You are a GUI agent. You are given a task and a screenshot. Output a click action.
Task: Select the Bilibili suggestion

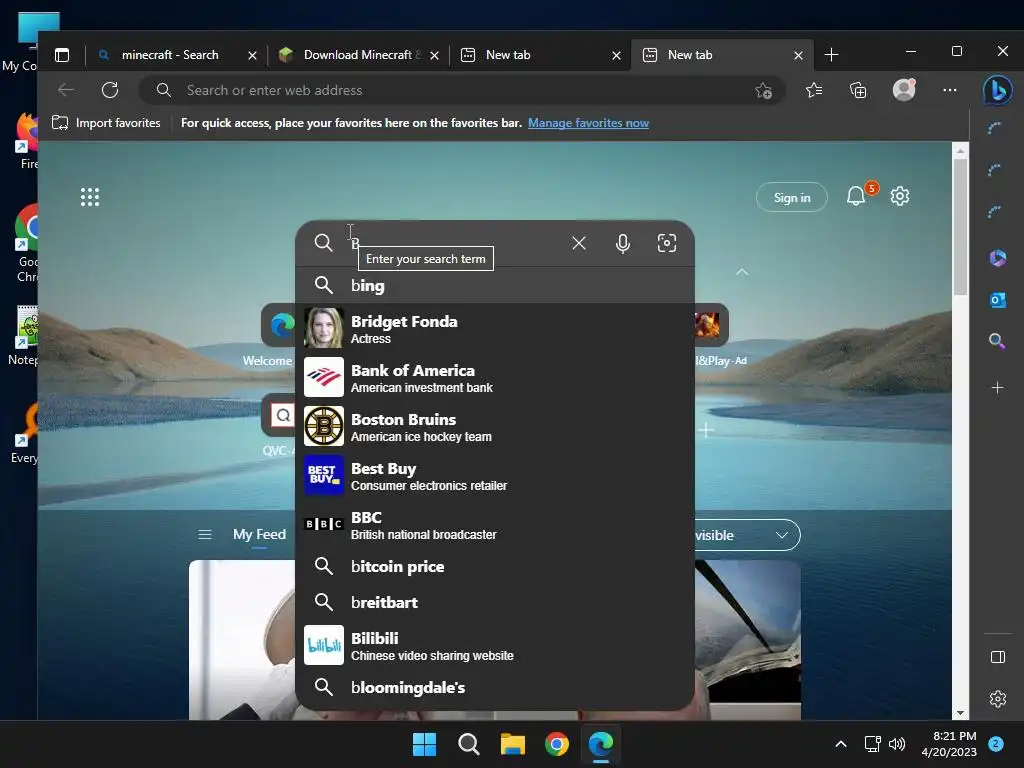(494, 645)
